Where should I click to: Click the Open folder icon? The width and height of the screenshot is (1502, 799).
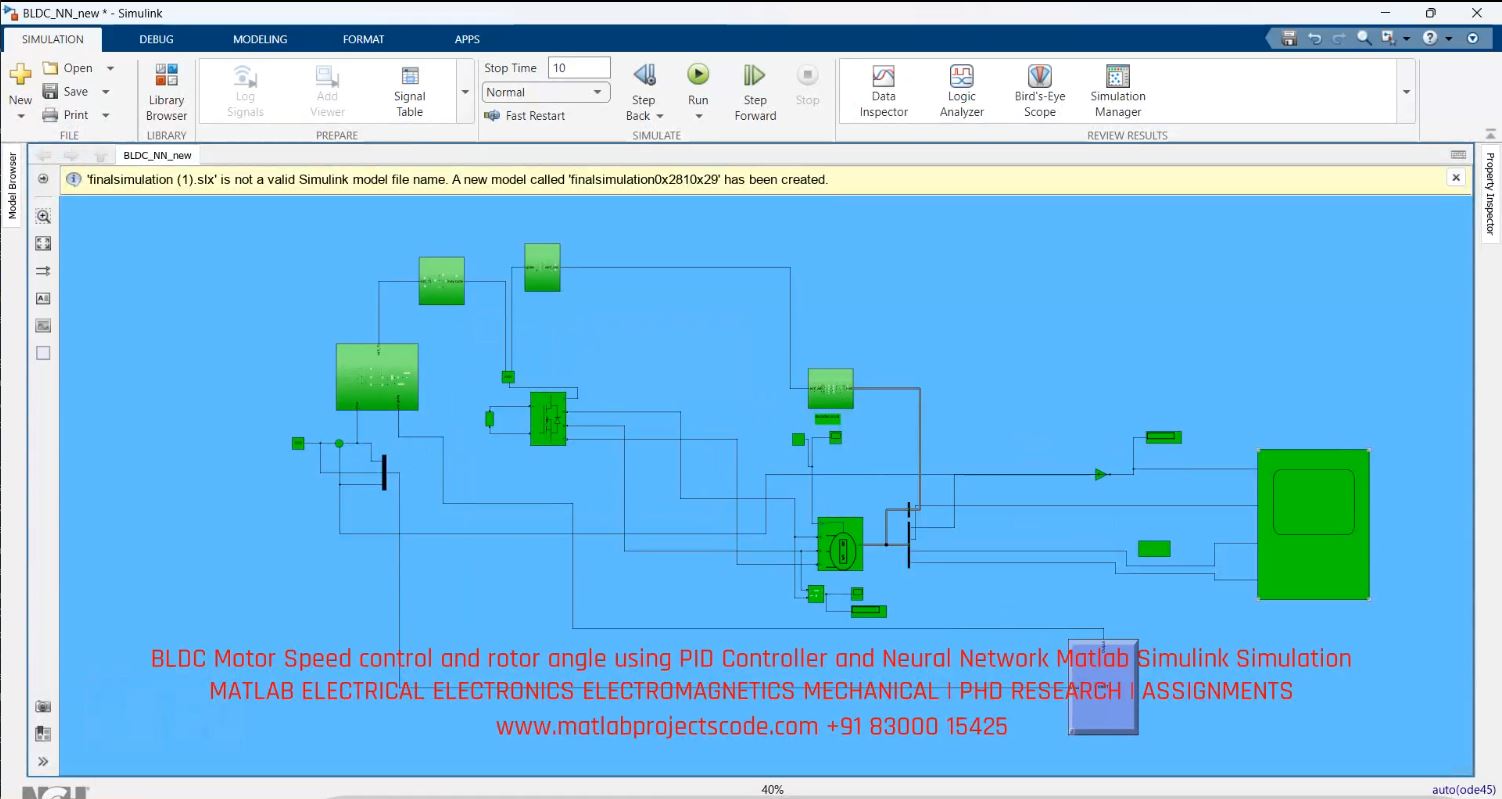pyautogui.click(x=51, y=68)
